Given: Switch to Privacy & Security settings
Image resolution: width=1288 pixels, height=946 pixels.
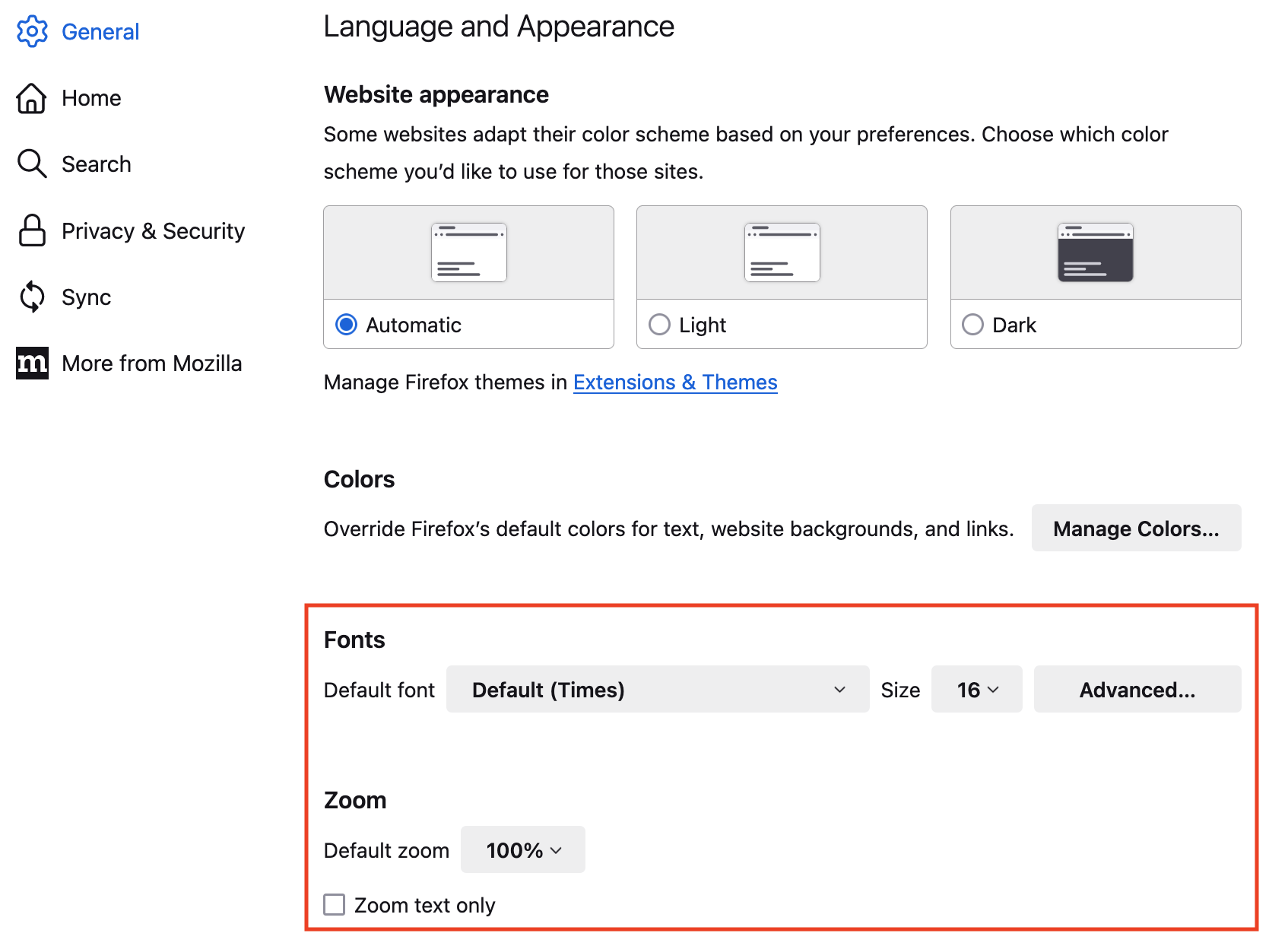Looking at the screenshot, I should tap(154, 231).
